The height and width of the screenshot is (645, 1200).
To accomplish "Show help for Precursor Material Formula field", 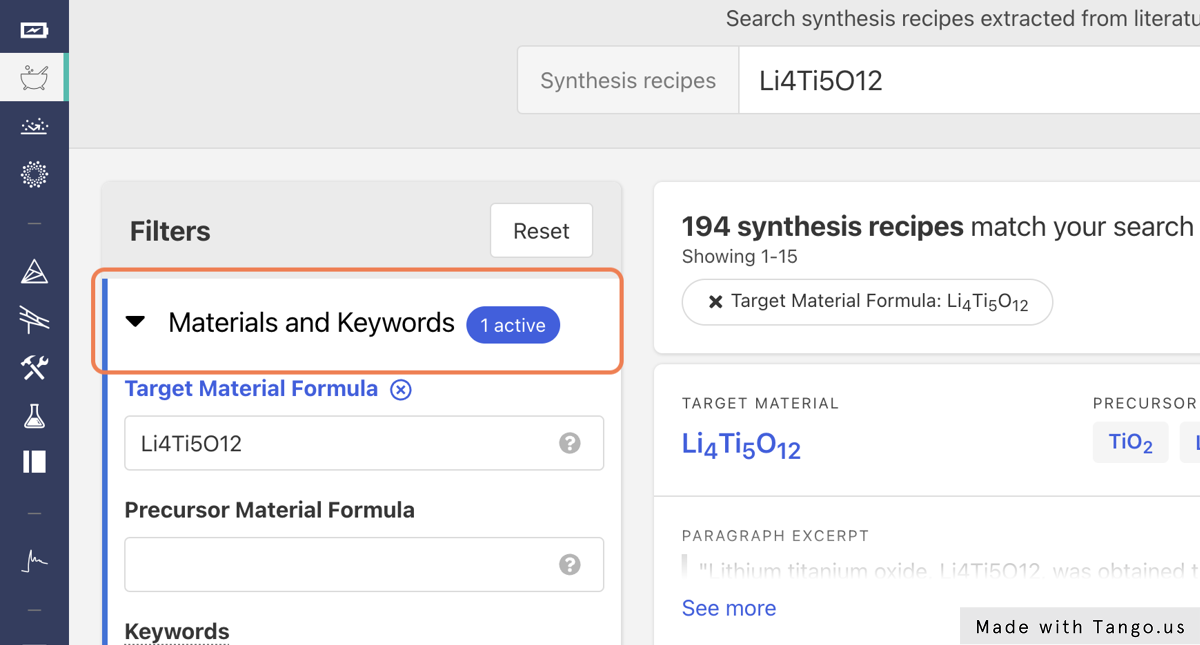I will (570, 564).
